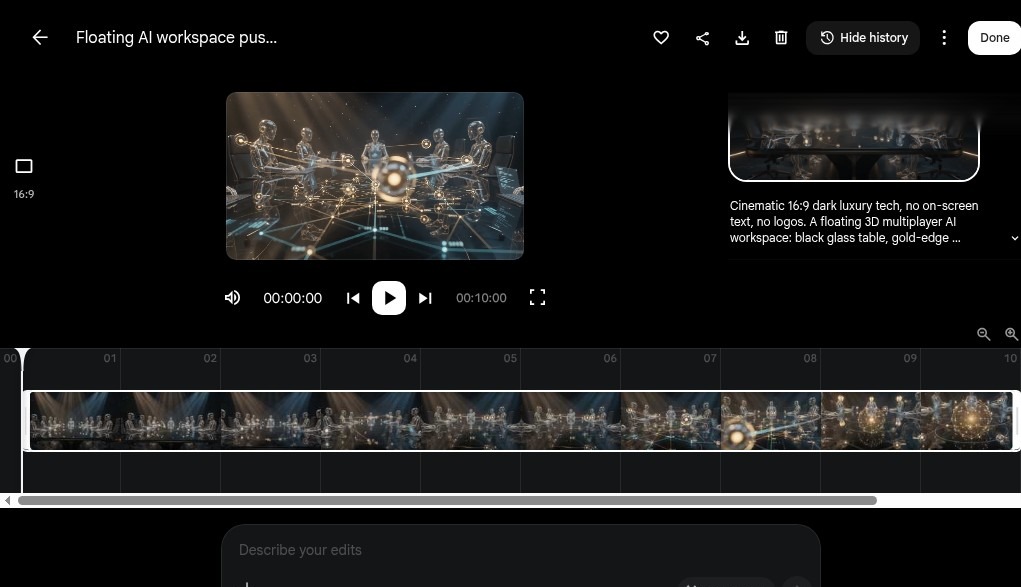Expand the prompt description chevron
1021x587 pixels.
[x=1014, y=238]
